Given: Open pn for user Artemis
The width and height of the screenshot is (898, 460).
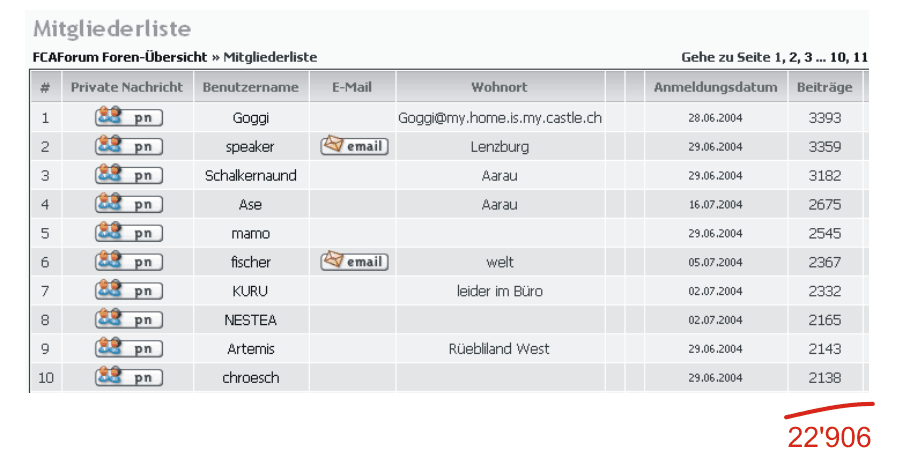Looking at the screenshot, I should click(x=129, y=348).
